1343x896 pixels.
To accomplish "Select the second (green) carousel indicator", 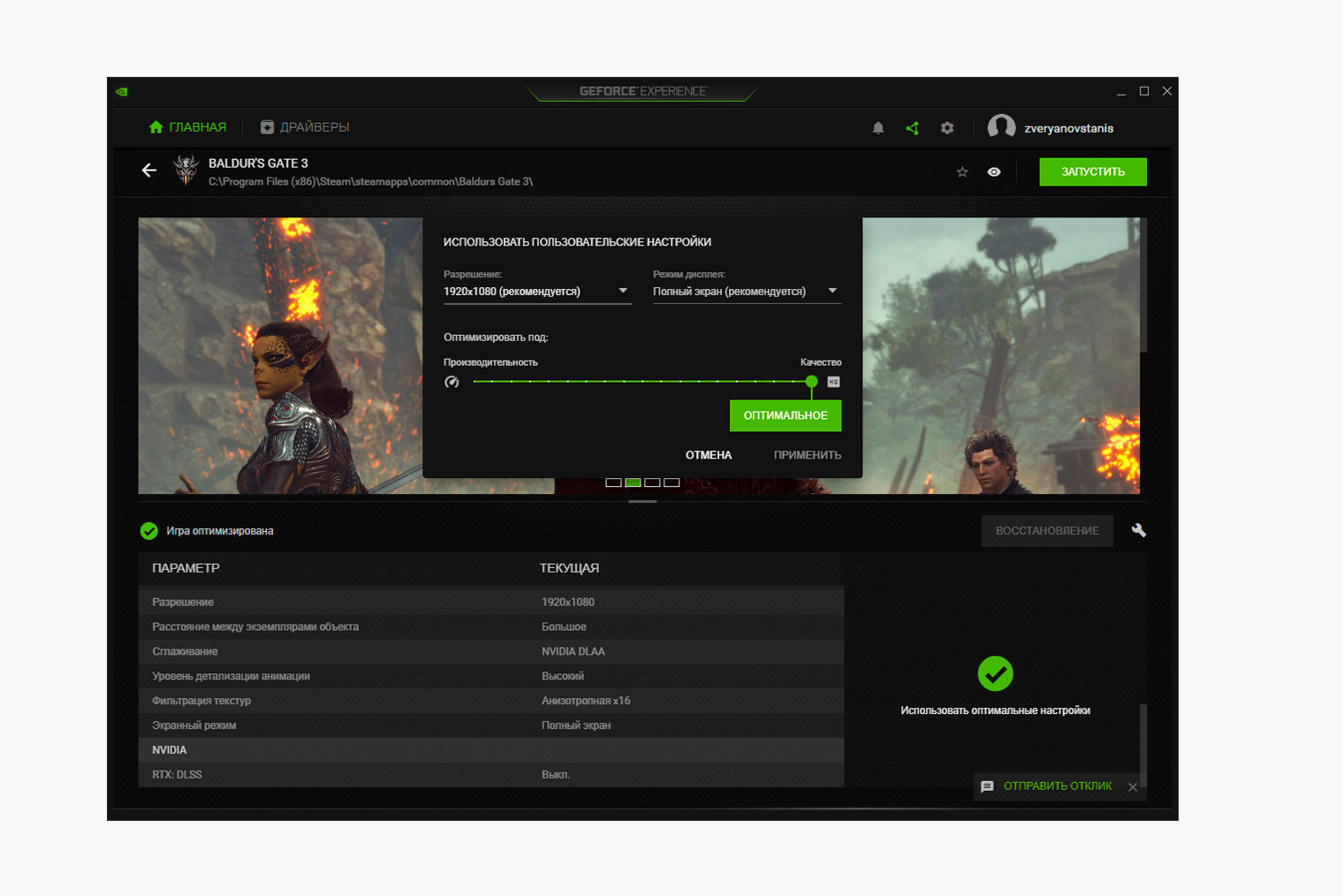I will pyautogui.click(x=633, y=482).
